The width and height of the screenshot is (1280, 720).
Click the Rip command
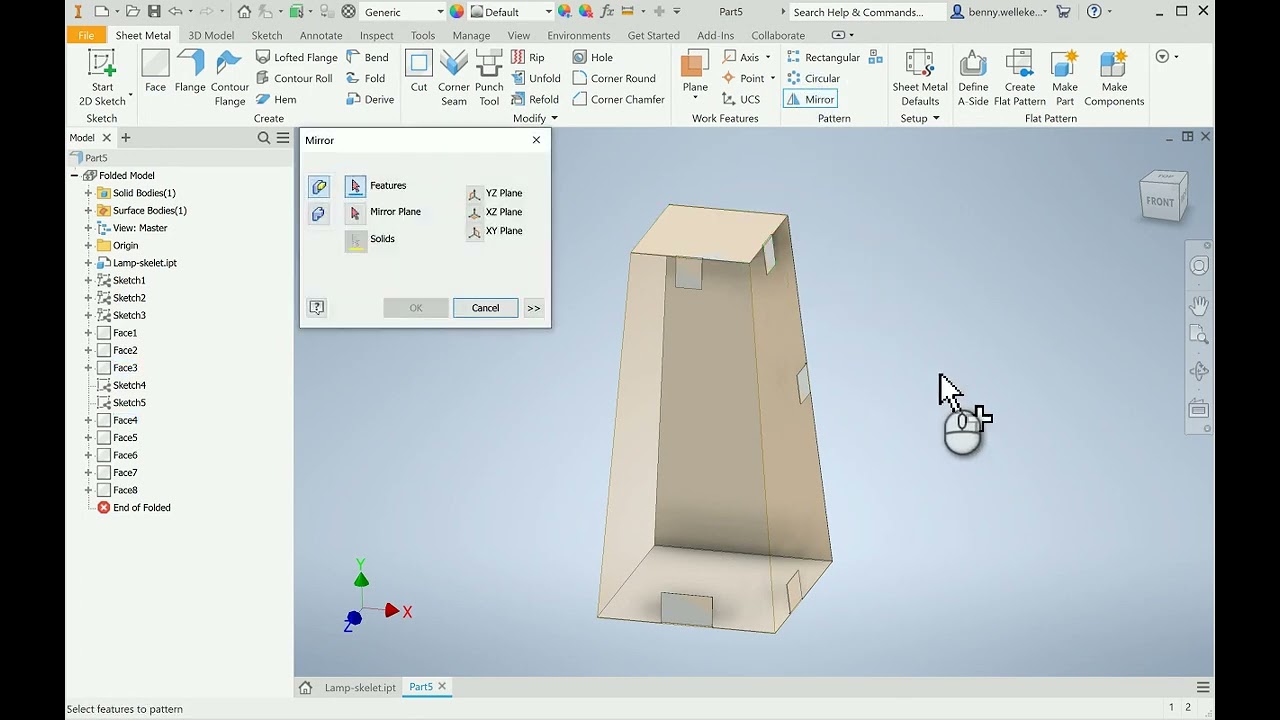click(x=528, y=57)
